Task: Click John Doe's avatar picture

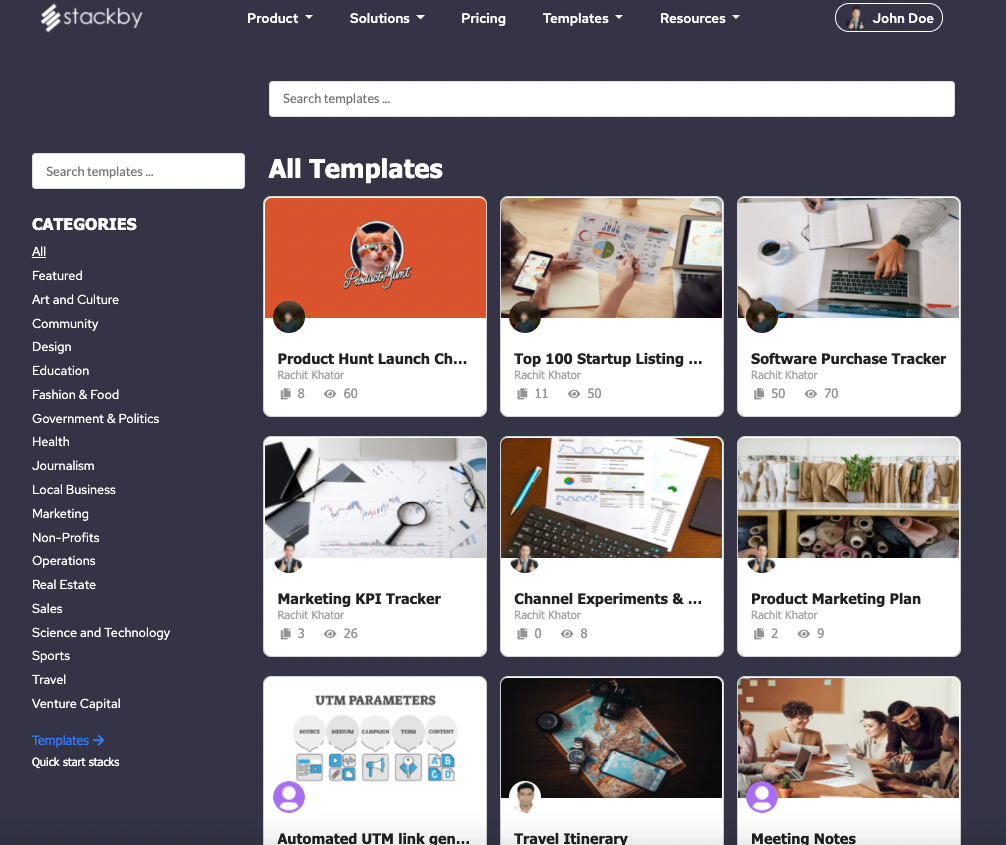Action: point(855,19)
